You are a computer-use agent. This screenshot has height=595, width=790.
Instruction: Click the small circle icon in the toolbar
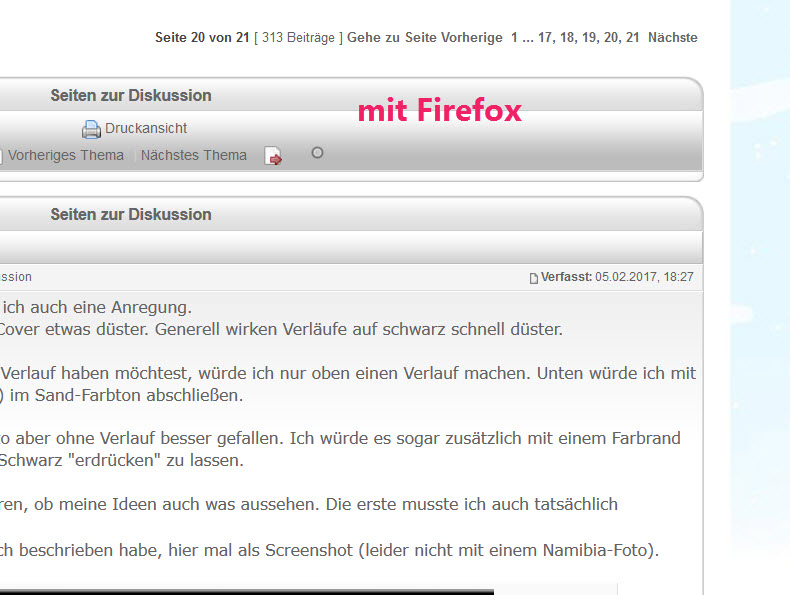(x=317, y=153)
